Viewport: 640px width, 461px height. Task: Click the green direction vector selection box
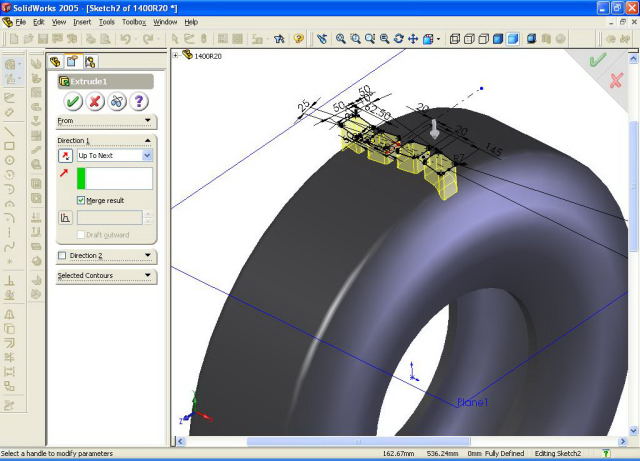click(x=114, y=178)
